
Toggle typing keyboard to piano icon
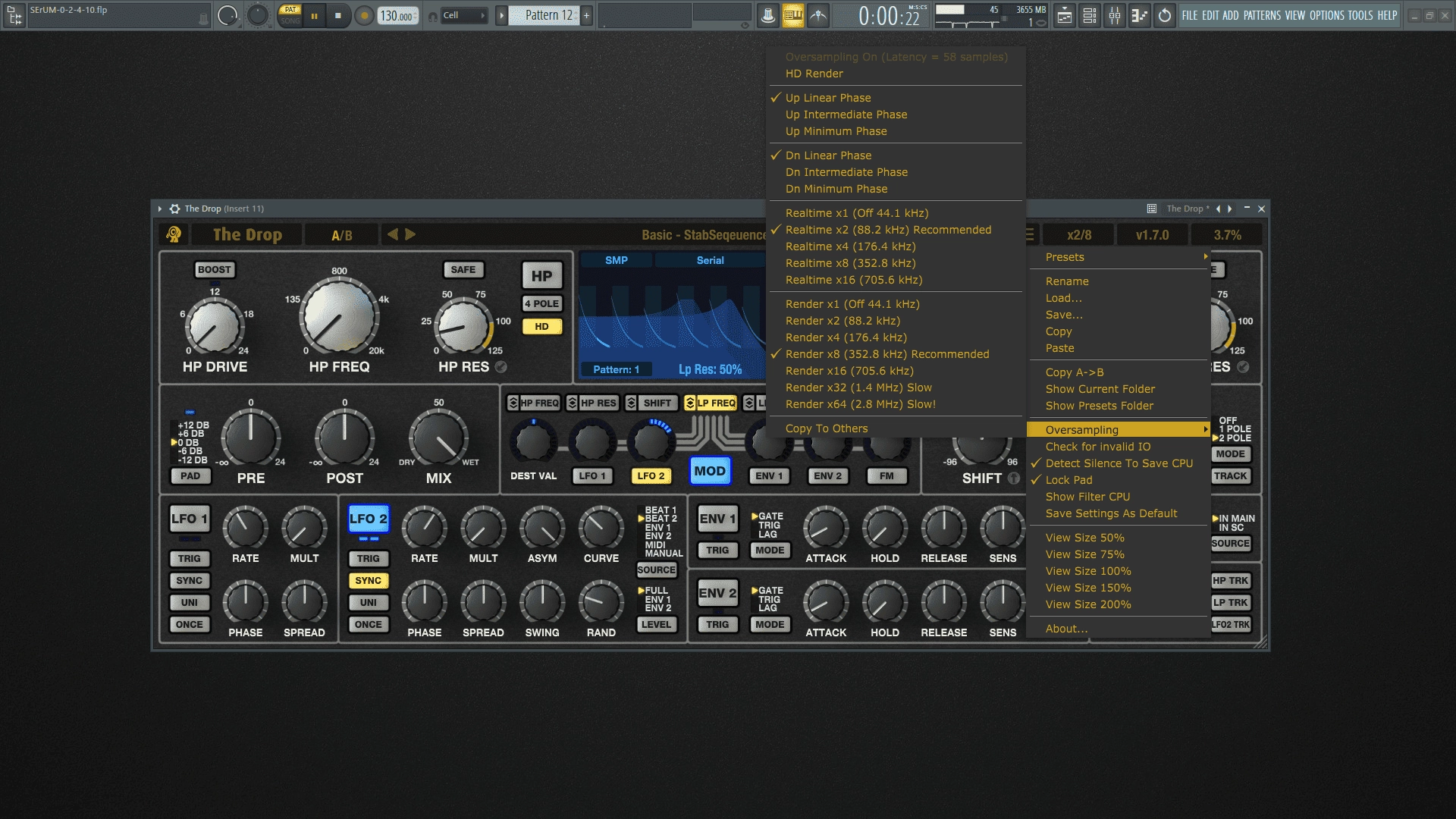coord(793,15)
